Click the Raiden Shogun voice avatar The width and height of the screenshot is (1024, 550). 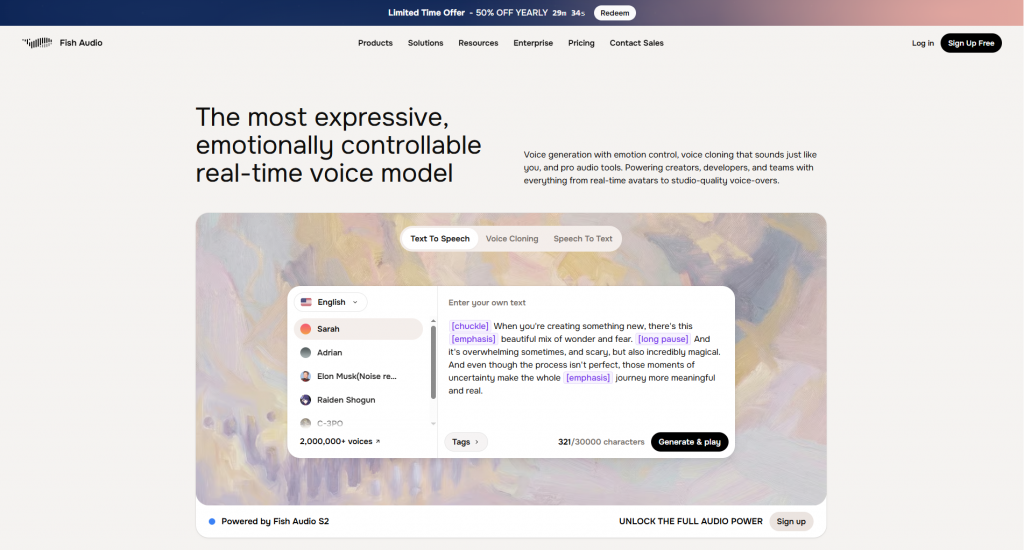click(x=306, y=400)
